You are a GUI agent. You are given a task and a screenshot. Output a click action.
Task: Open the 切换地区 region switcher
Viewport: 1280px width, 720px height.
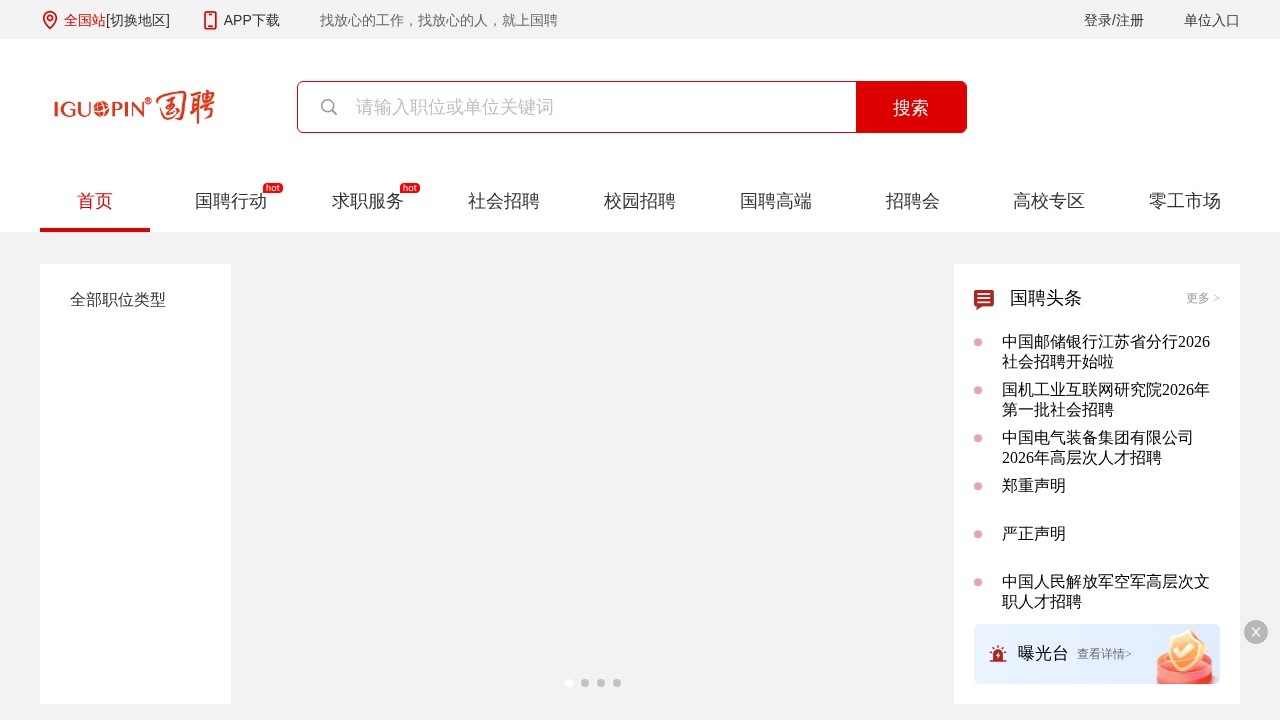click(137, 20)
